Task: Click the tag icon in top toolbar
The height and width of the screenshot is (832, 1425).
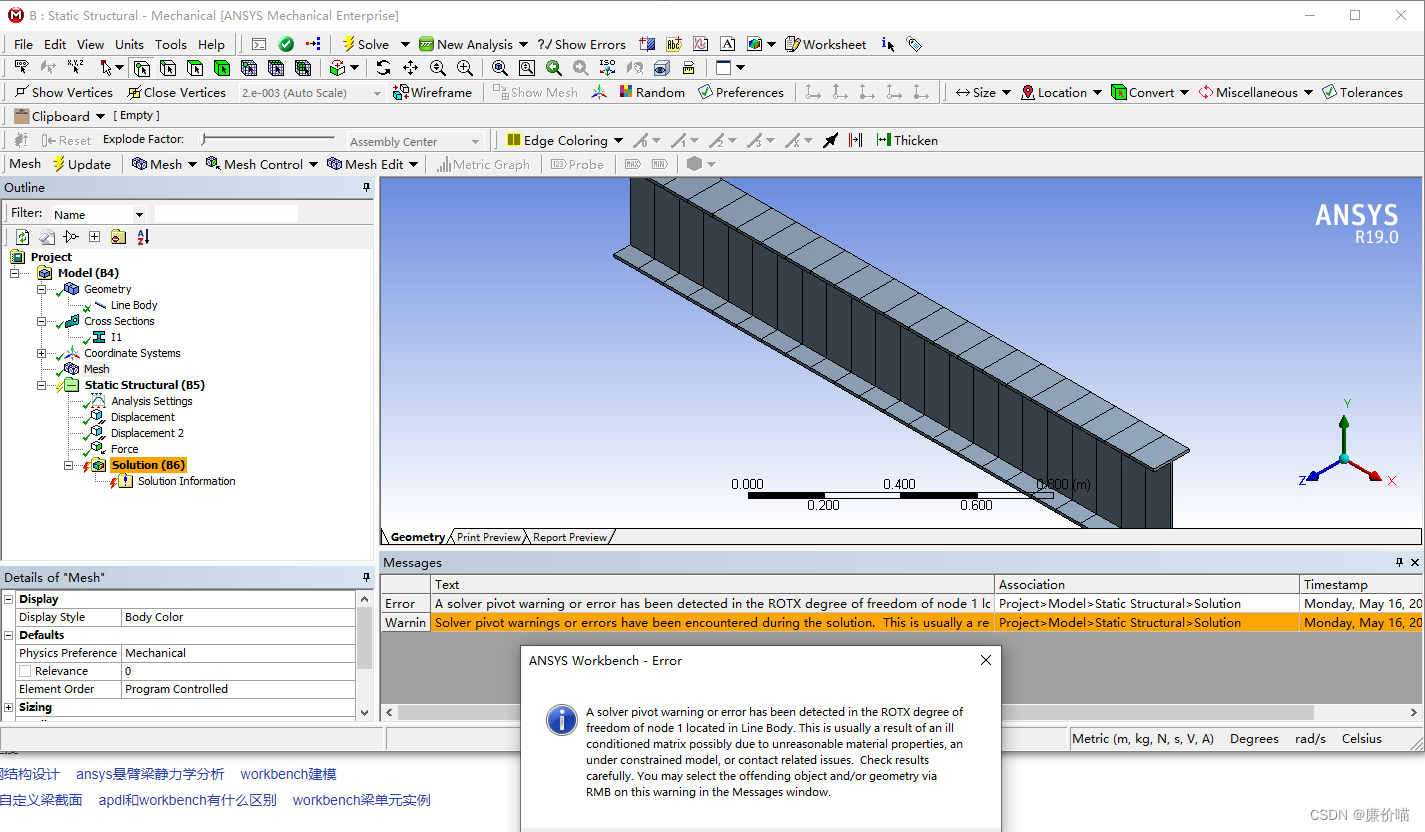Action: 914,44
